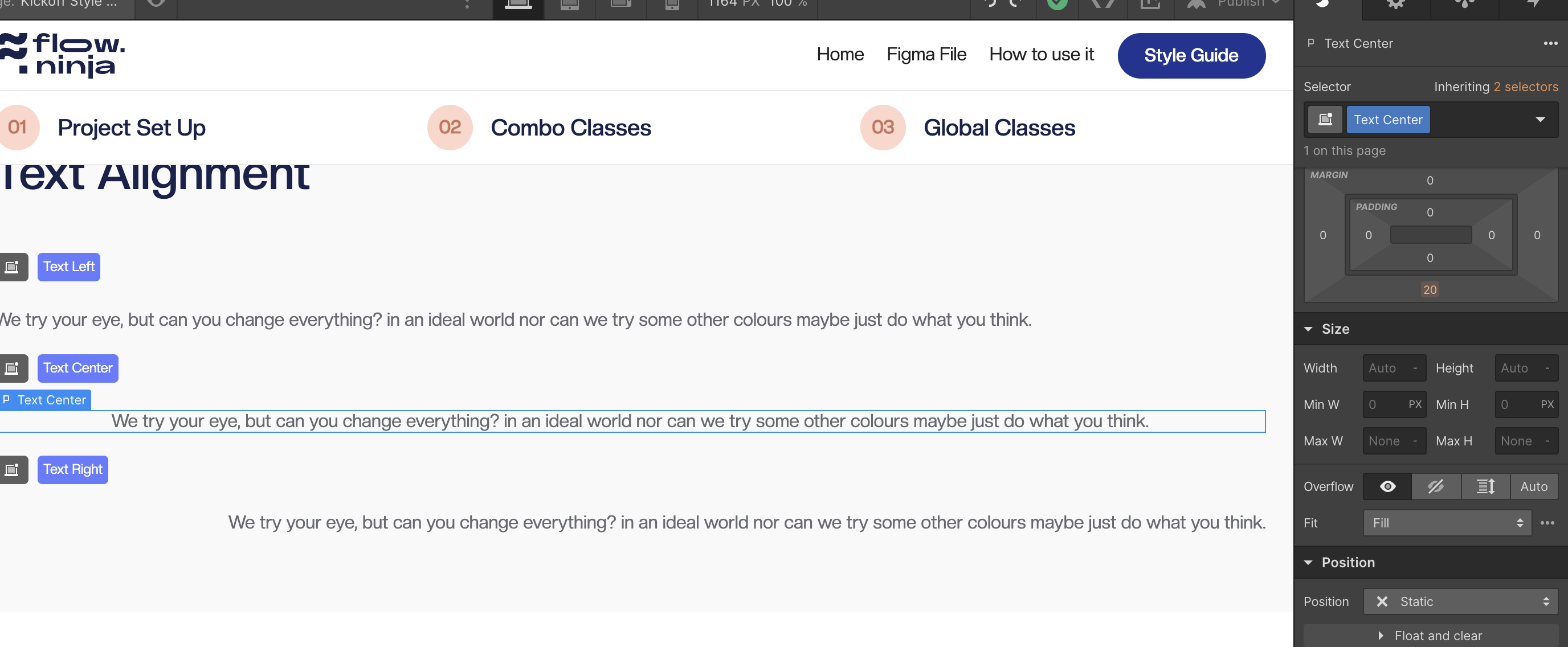
Task: Click the Height input field
Action: click(1526, 368)
